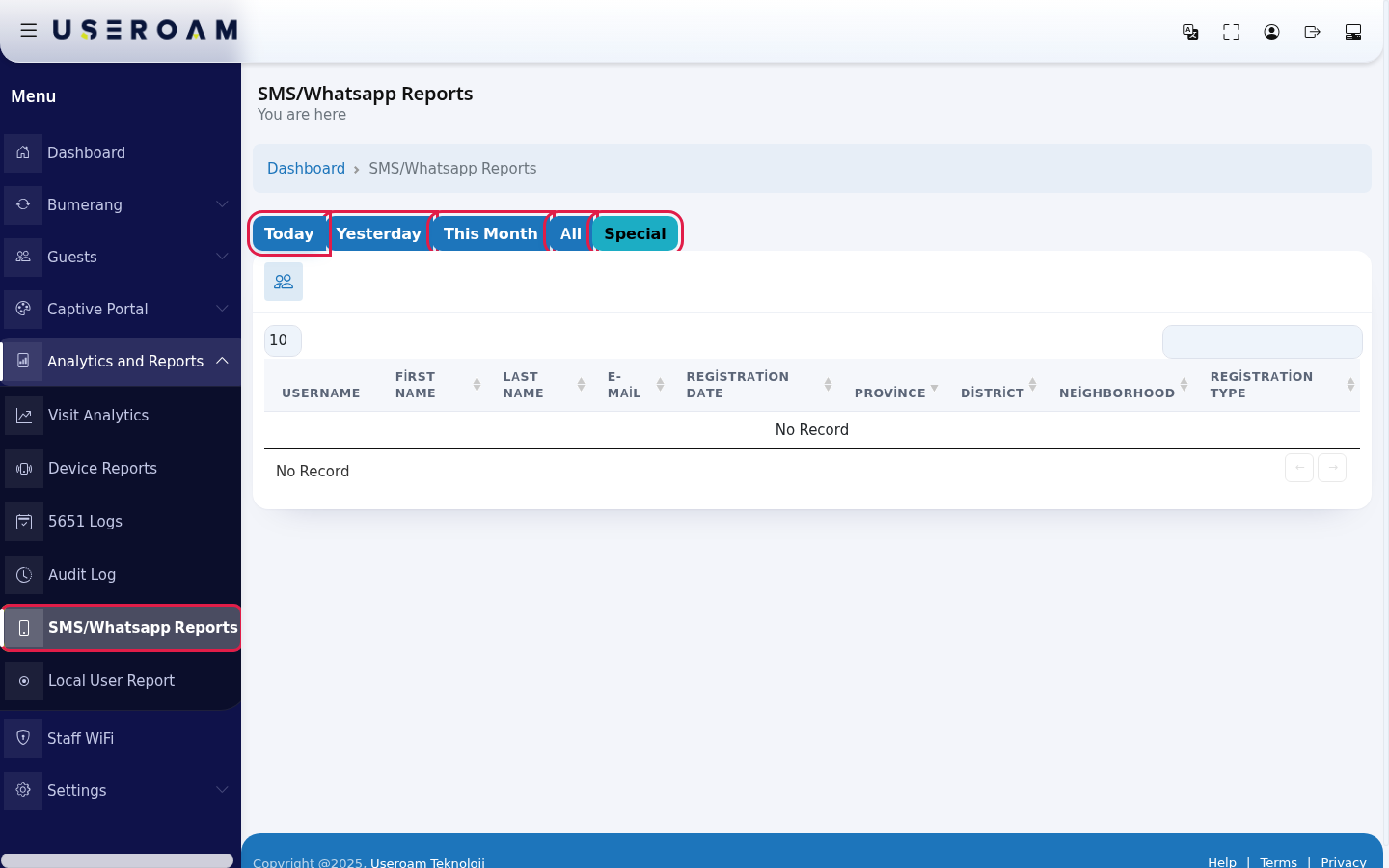Click the Dashboard home icon in sidebar
This screenshot has height=868, width=1389.
coord(23,152)
